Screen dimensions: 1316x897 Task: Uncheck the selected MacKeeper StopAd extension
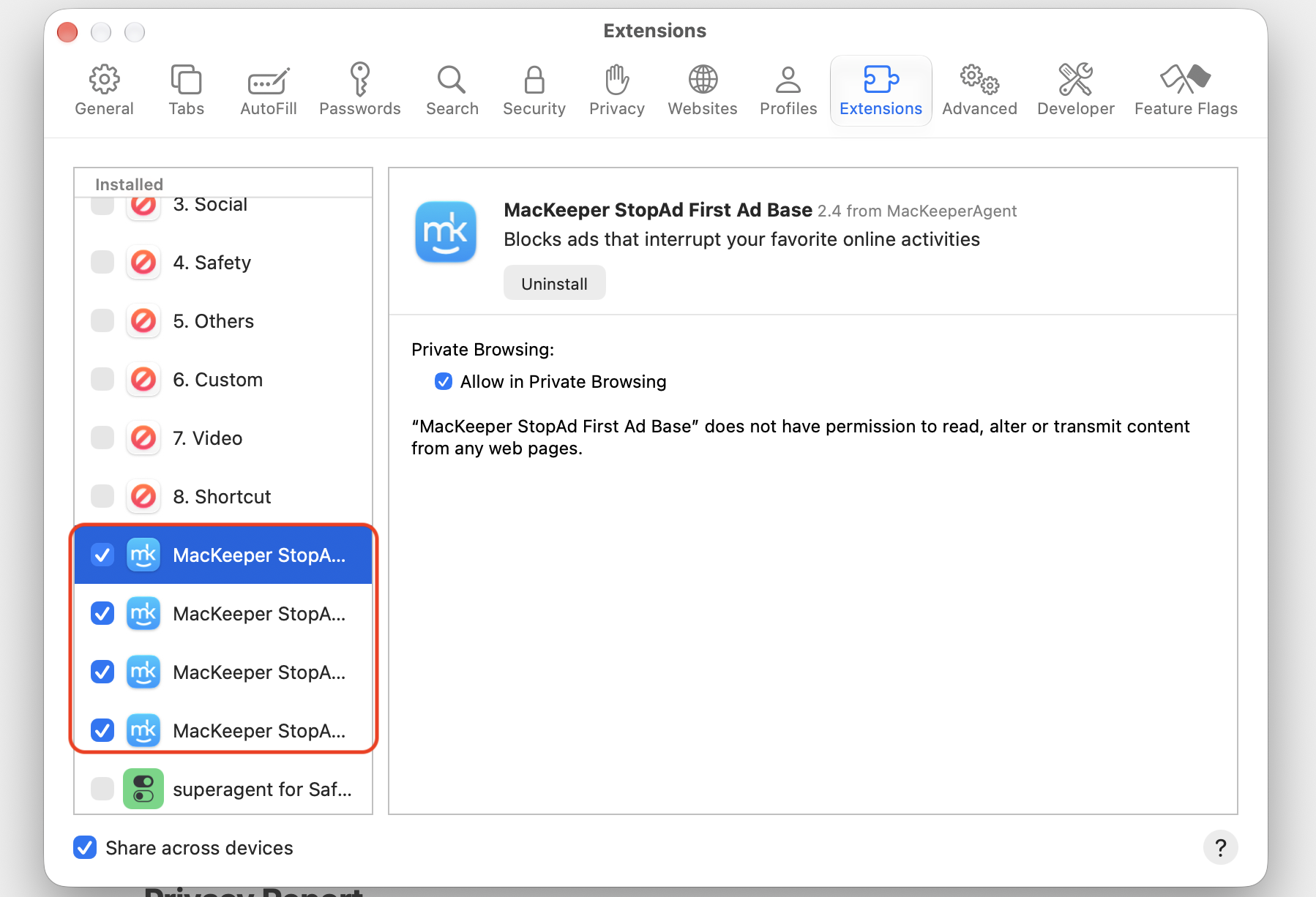[x=102, y=555]
